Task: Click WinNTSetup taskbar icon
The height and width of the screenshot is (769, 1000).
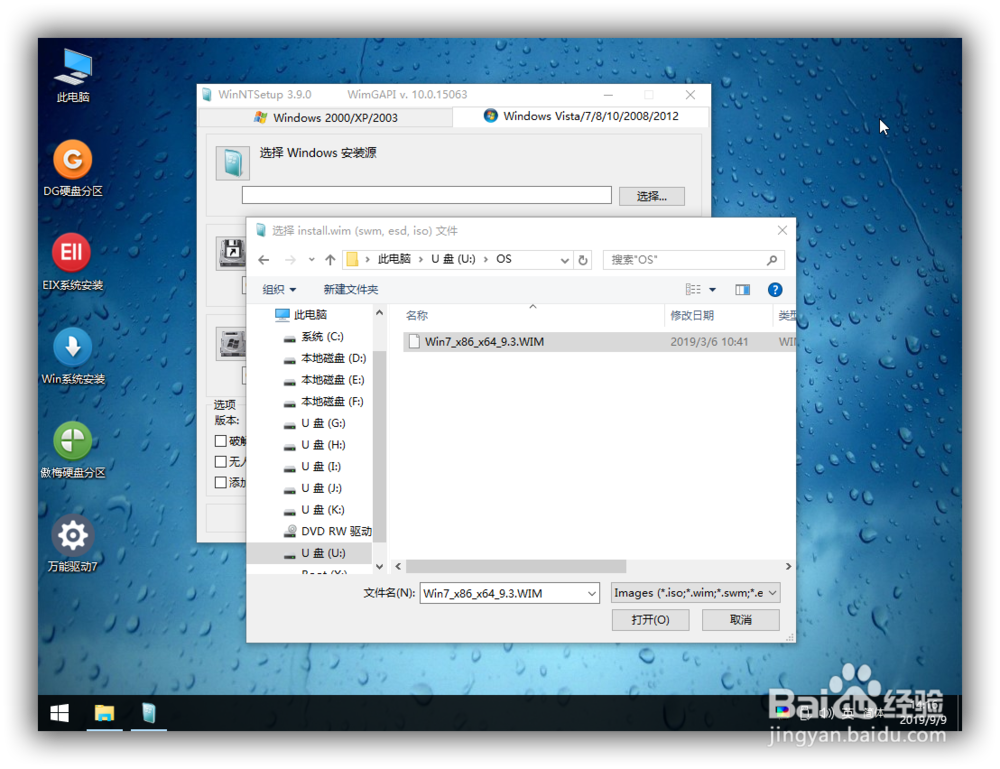Action: [149, 713]
